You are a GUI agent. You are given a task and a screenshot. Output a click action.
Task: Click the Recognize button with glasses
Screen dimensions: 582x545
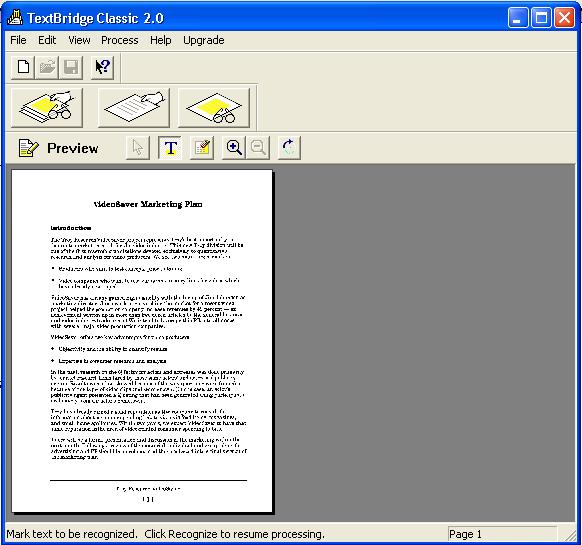coord(214,108)
